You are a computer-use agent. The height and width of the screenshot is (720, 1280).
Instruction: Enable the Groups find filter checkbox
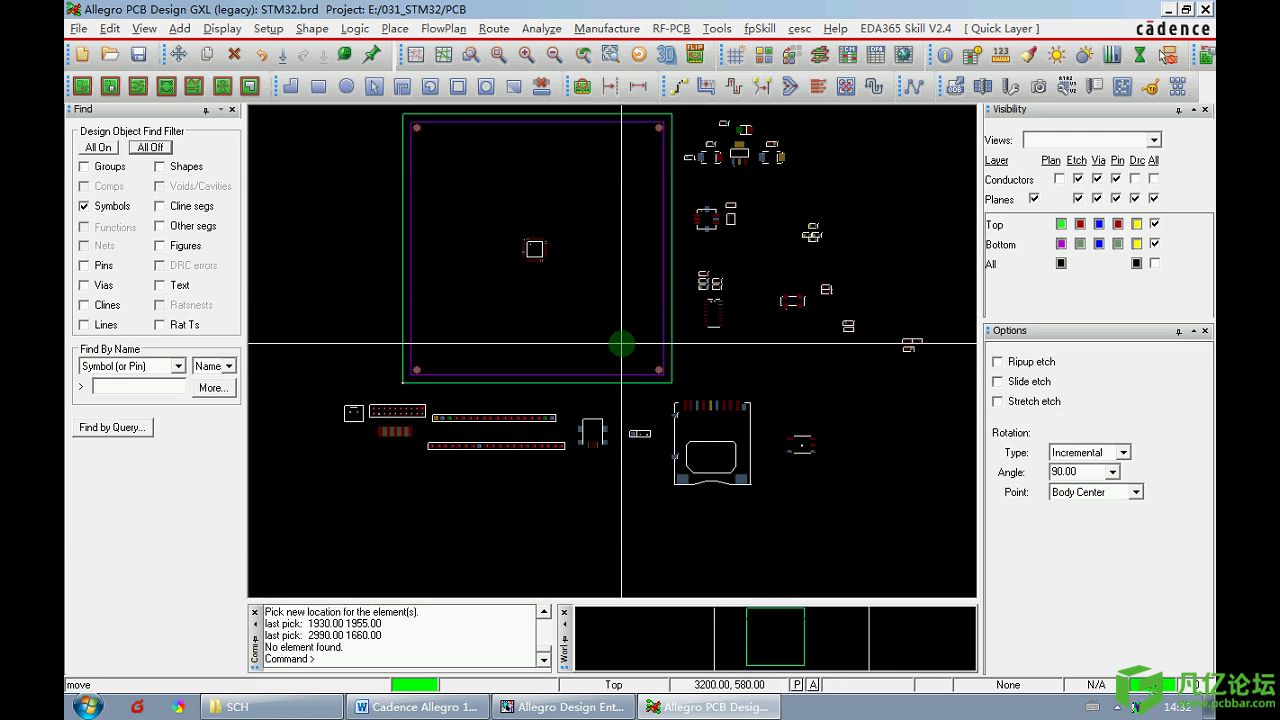pyautogui.click(x=84, y=167)
